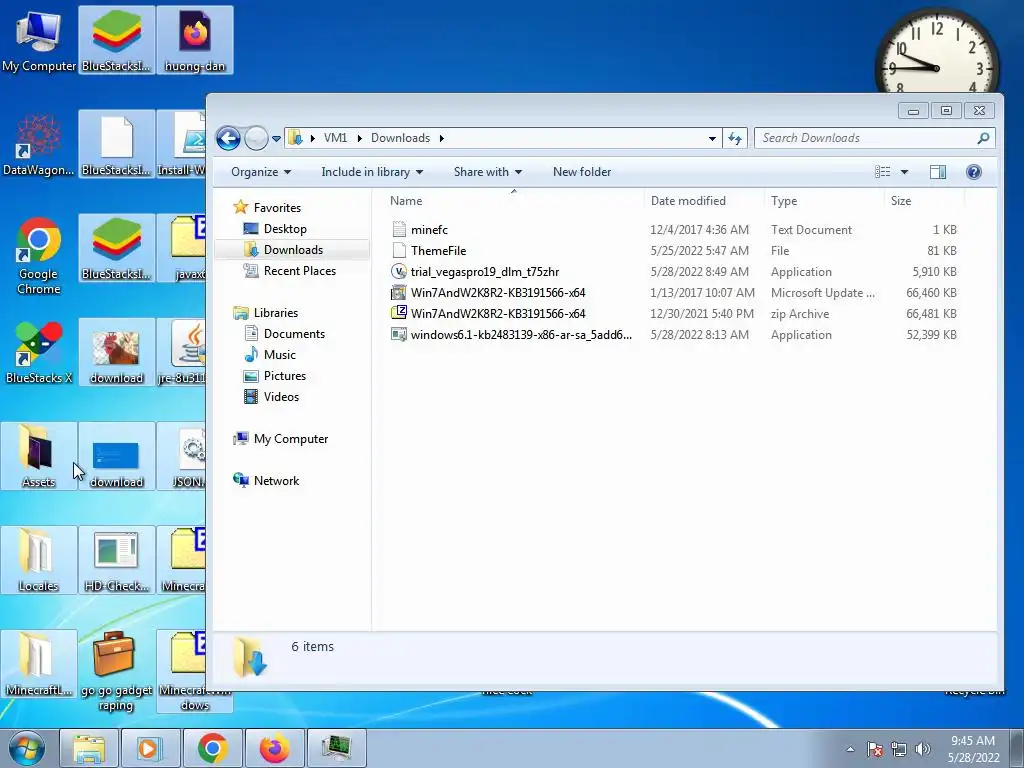The image size is (1024, 768).
Task: Select My Computer in navigation pane
Action: pyautogui.click(x=291, y=439)
